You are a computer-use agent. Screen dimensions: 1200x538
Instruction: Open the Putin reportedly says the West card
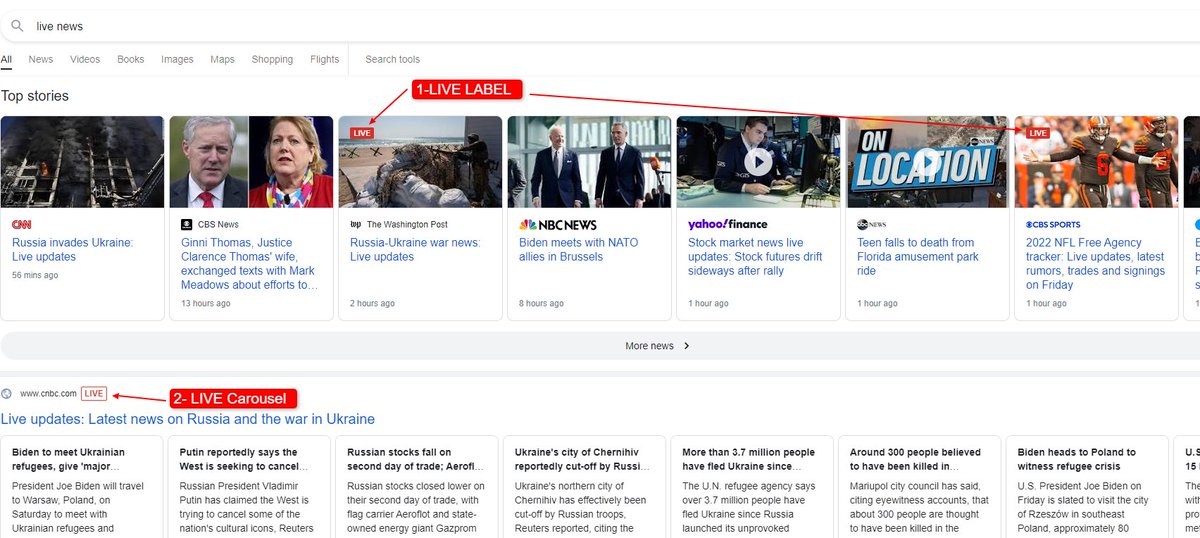tap(251, 487)
